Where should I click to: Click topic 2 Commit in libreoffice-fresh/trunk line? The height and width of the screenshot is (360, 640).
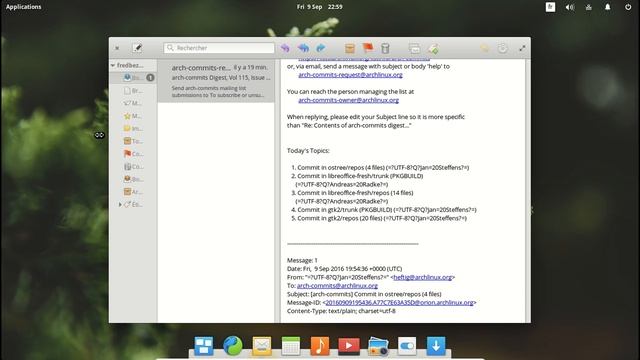[357, 176]
